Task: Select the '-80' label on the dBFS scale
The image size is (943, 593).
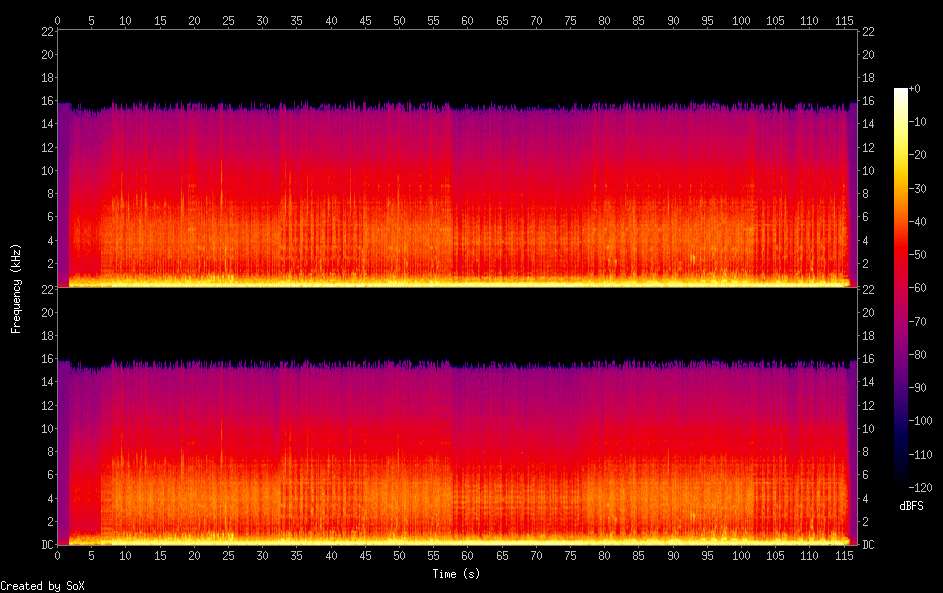Action: point(918,354)
